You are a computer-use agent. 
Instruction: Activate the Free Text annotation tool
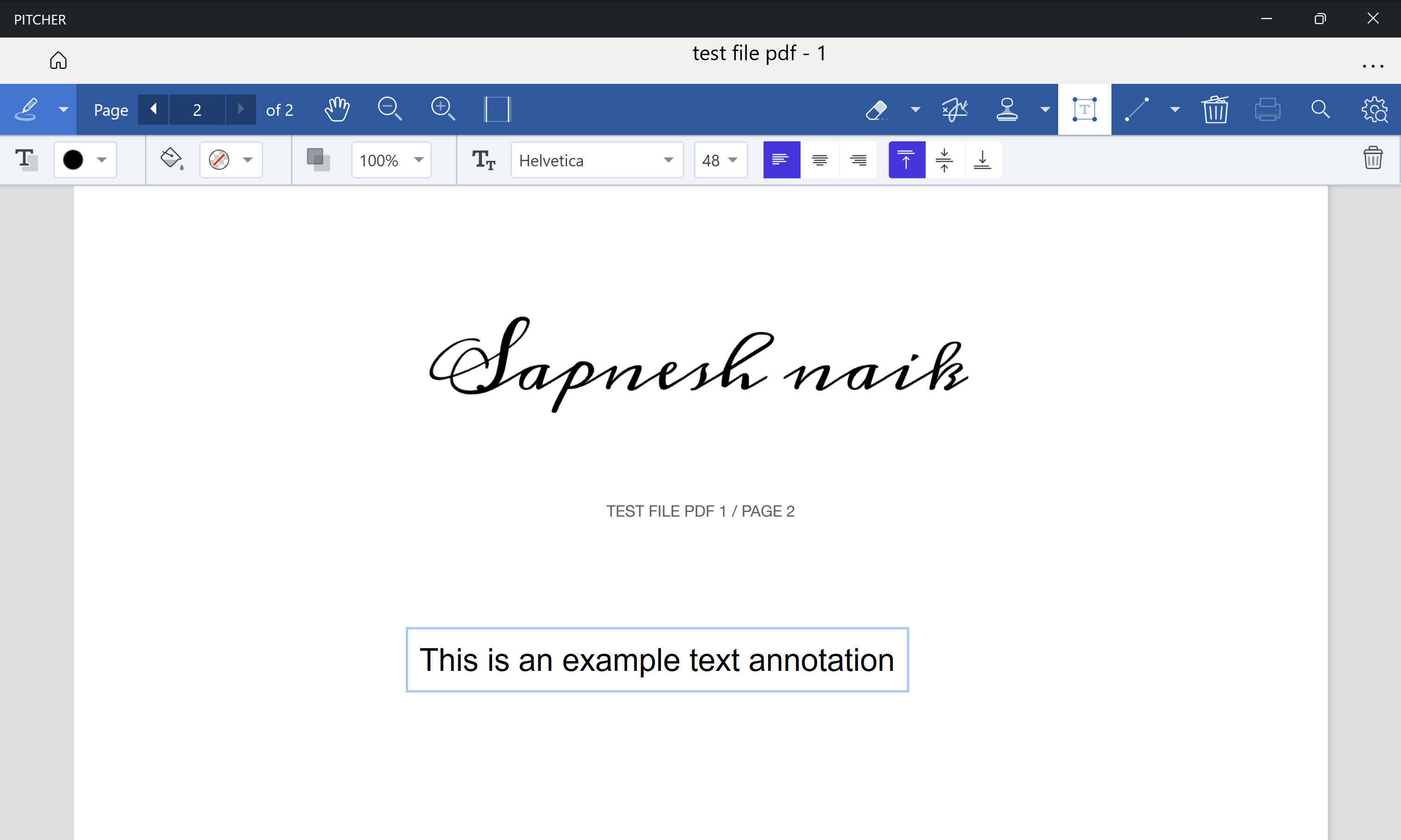coord(1084,109)
